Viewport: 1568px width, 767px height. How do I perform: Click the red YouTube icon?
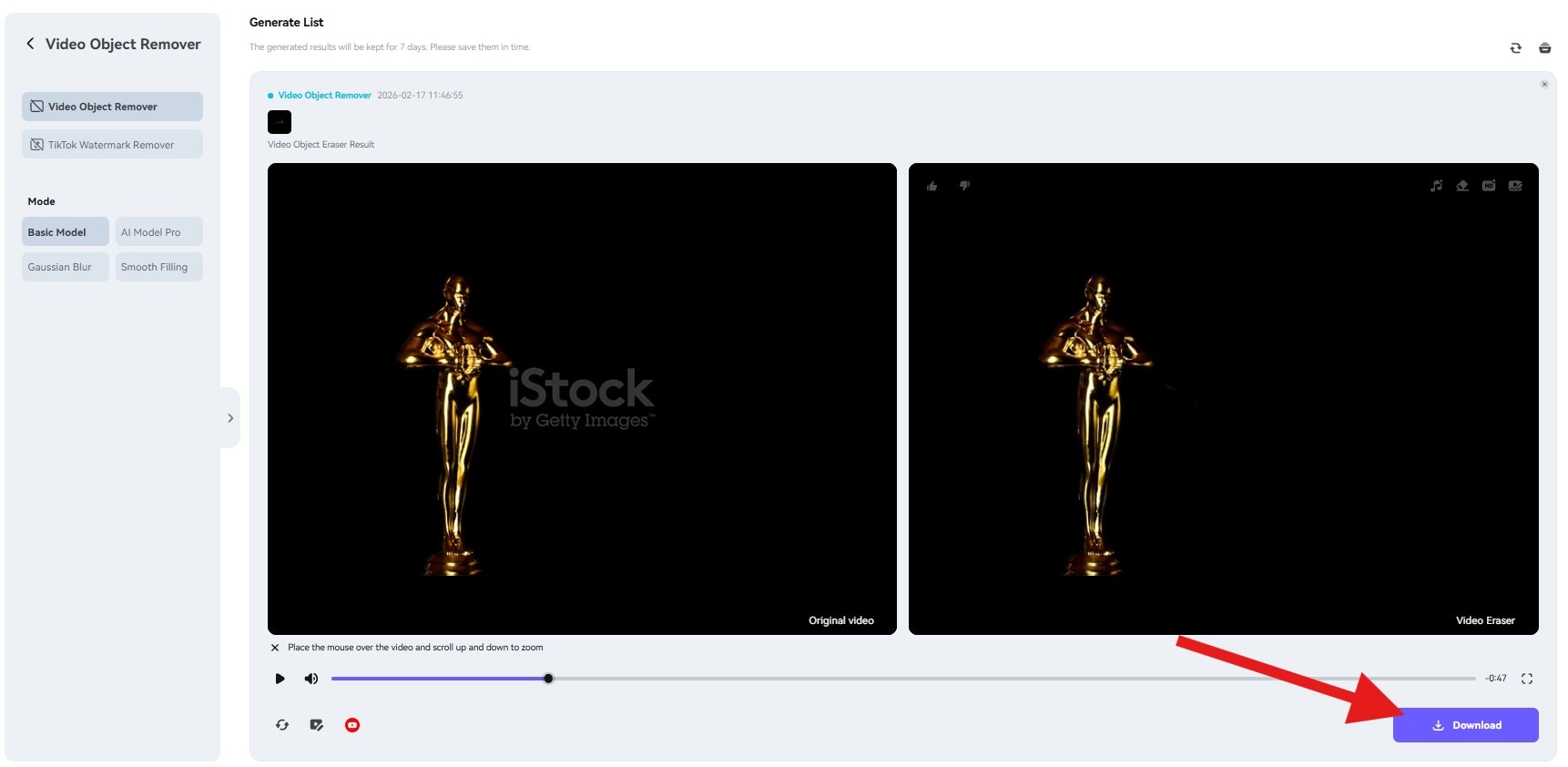click(352, 725)
